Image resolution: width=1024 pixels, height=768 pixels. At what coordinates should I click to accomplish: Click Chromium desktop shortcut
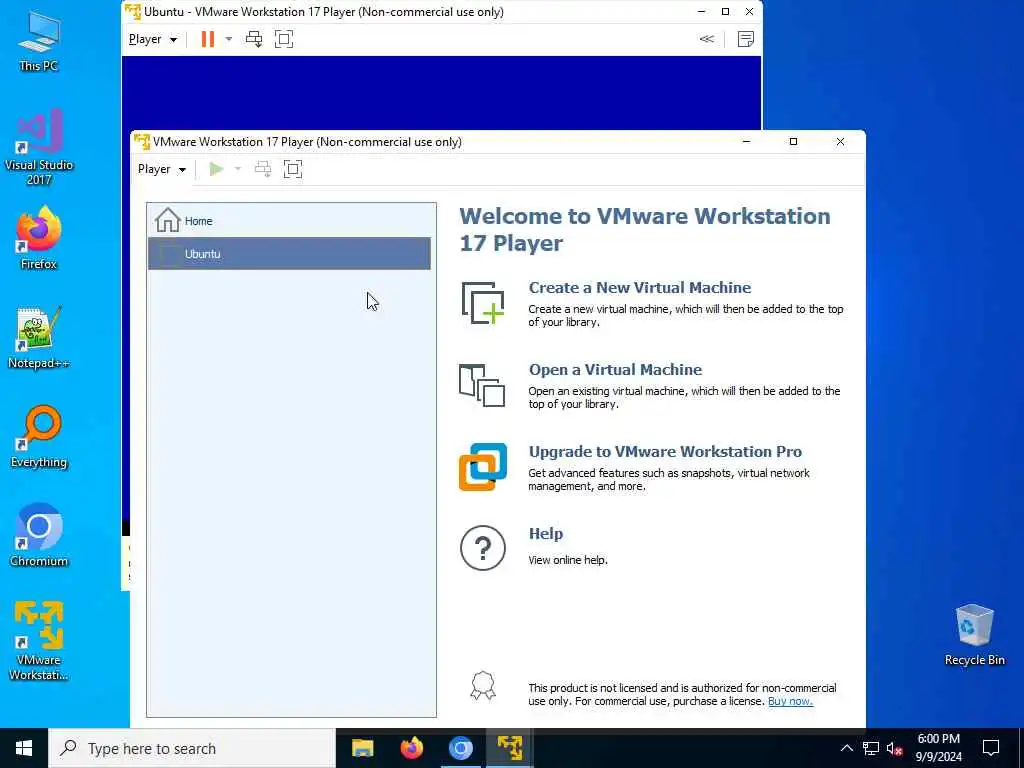[39, 536]
